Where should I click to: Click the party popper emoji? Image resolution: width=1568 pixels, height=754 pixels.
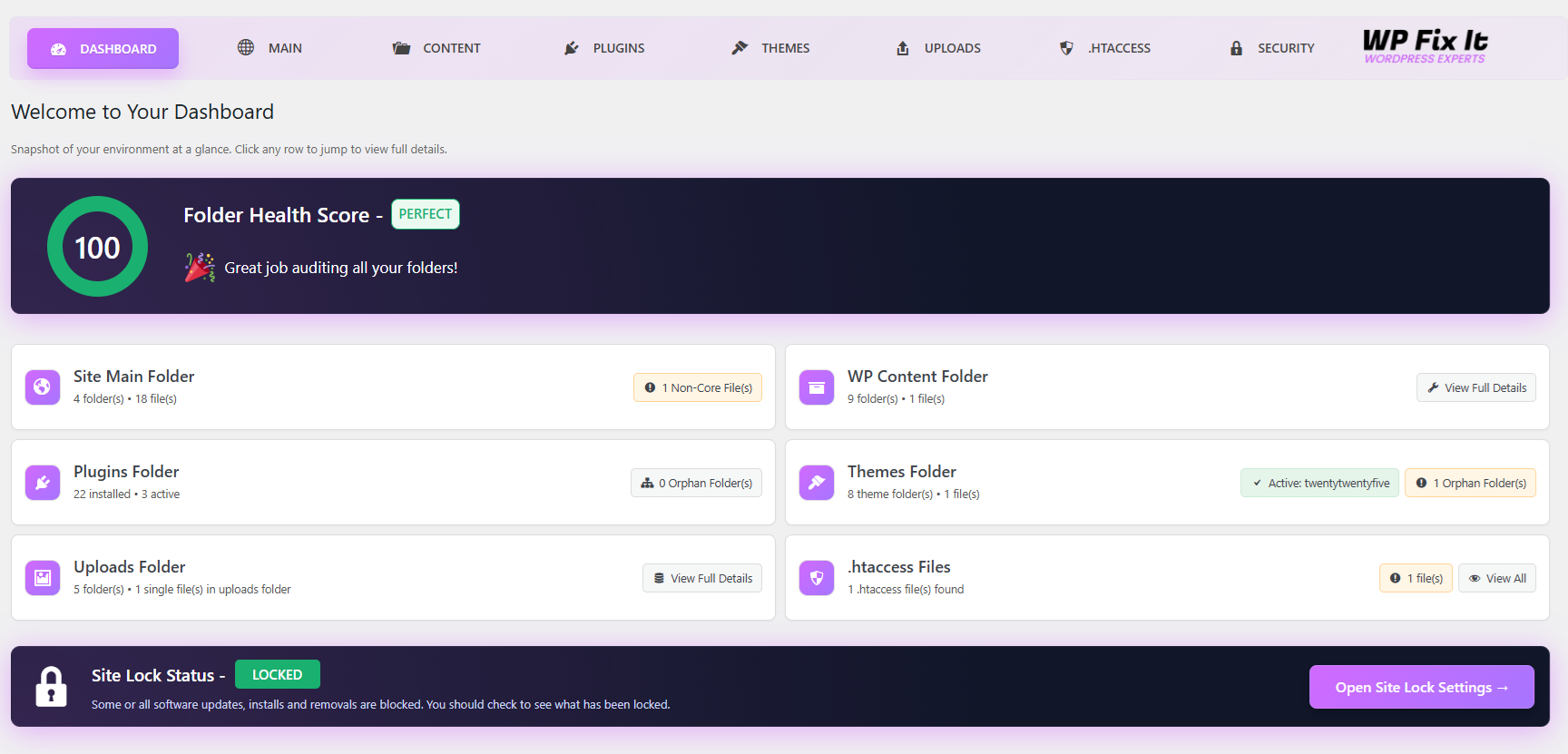pyautogui.click(x=200, y=268)
